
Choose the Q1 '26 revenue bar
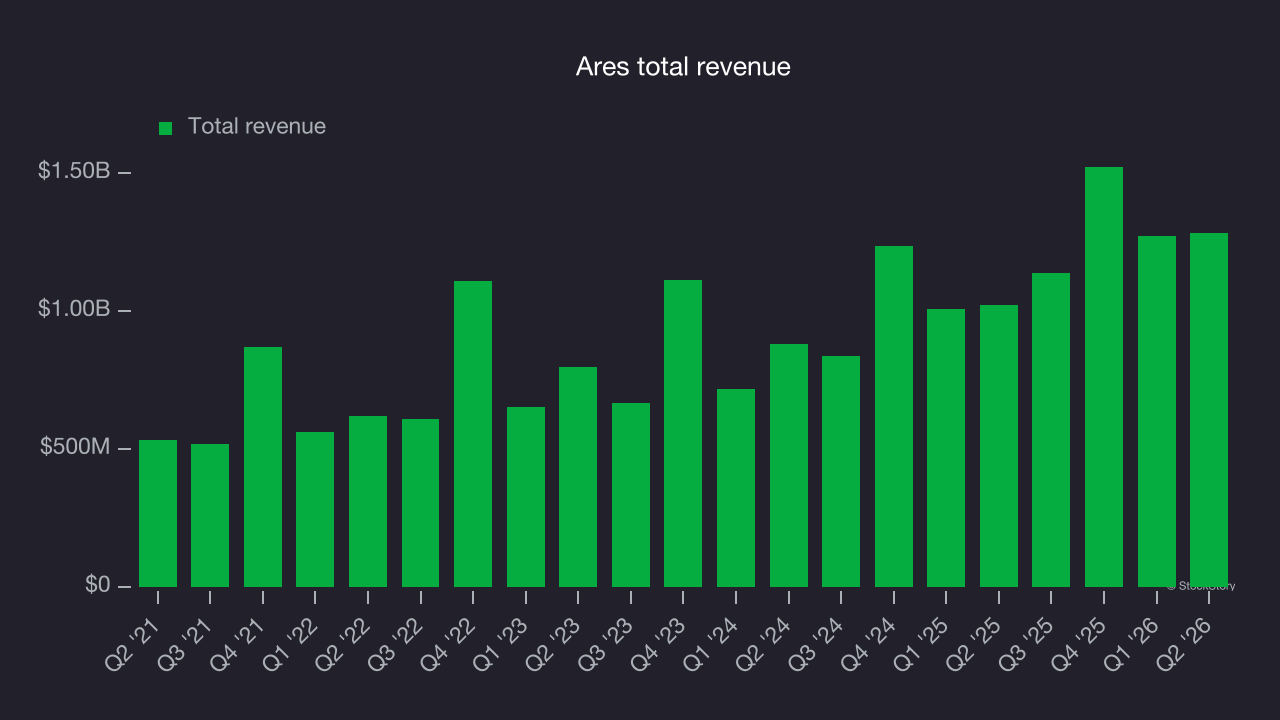1157,411
